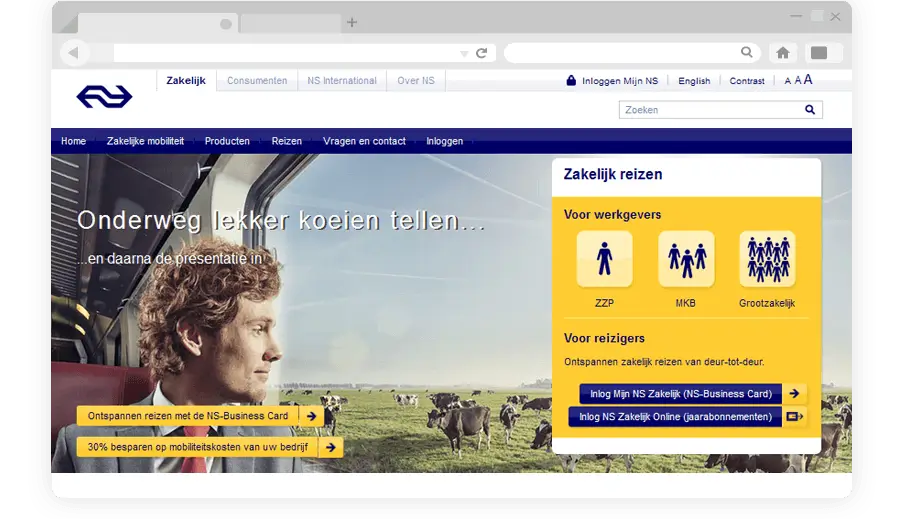Click the padlock icon beside Inloggen Mijn NS
The width and height of the screenshot is (900, 519).
coord(571,80)
